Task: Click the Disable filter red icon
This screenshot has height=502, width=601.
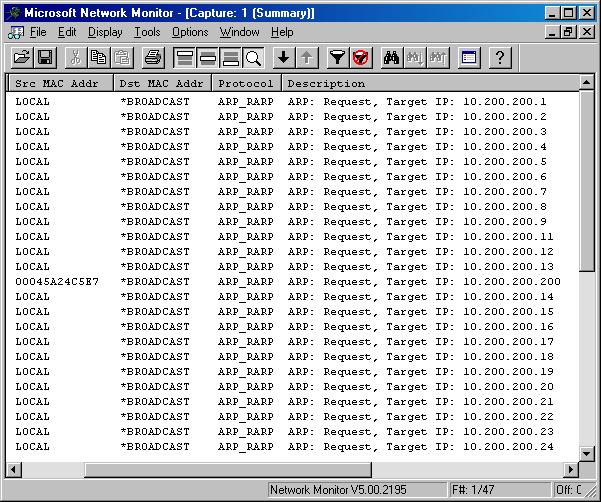Action: pos(360,58)
